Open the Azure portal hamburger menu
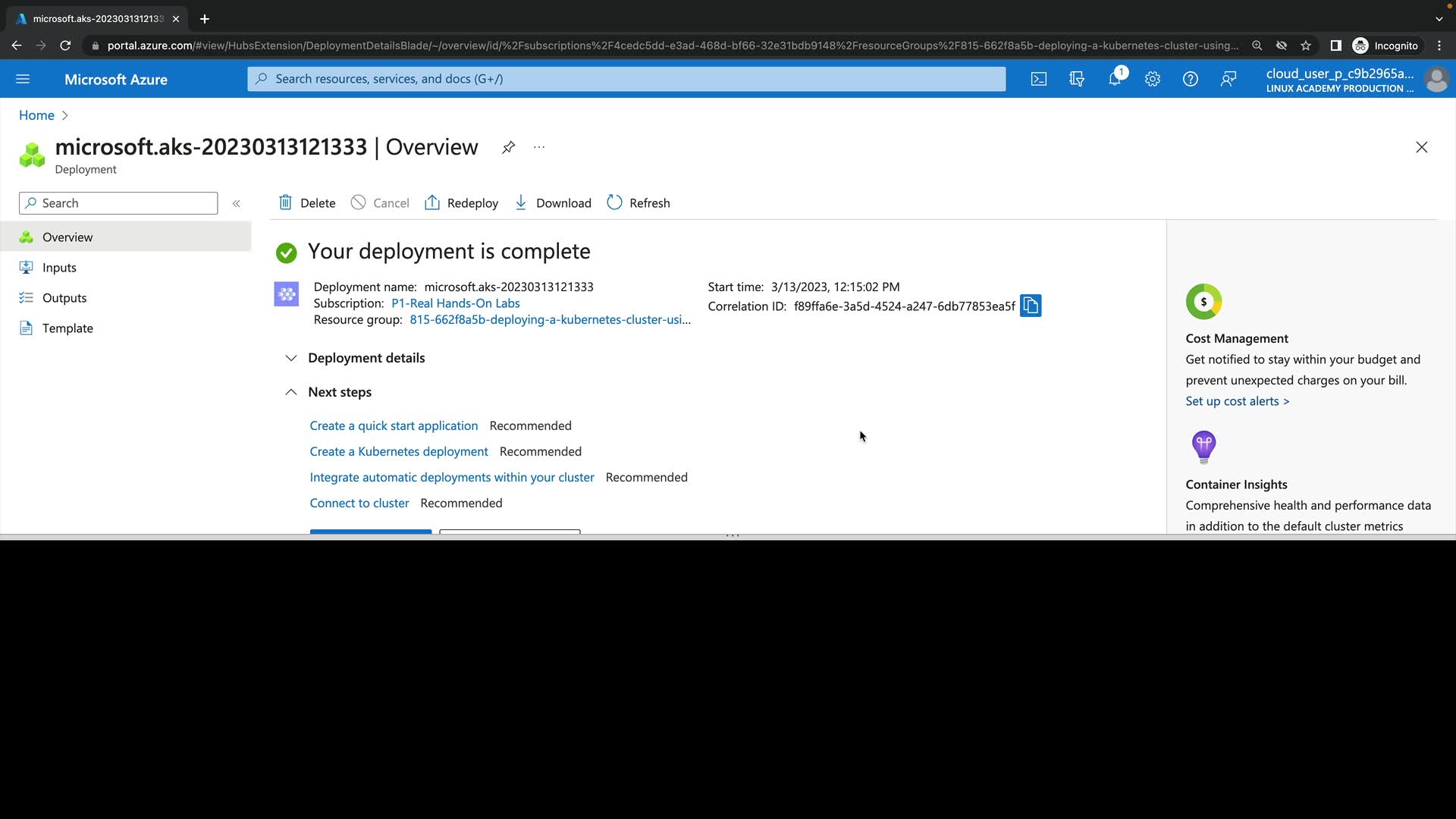Screen dimensions: 1456x819 (23, 79)
